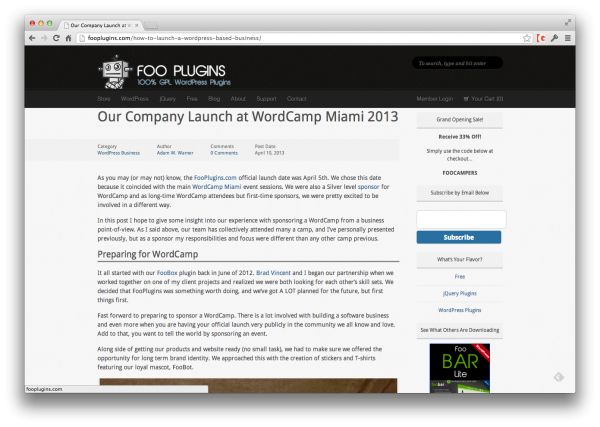The width and height of the screenshot is (600, 427).
Task: Open a new browser tab
Action: click(x=151, y=26)
